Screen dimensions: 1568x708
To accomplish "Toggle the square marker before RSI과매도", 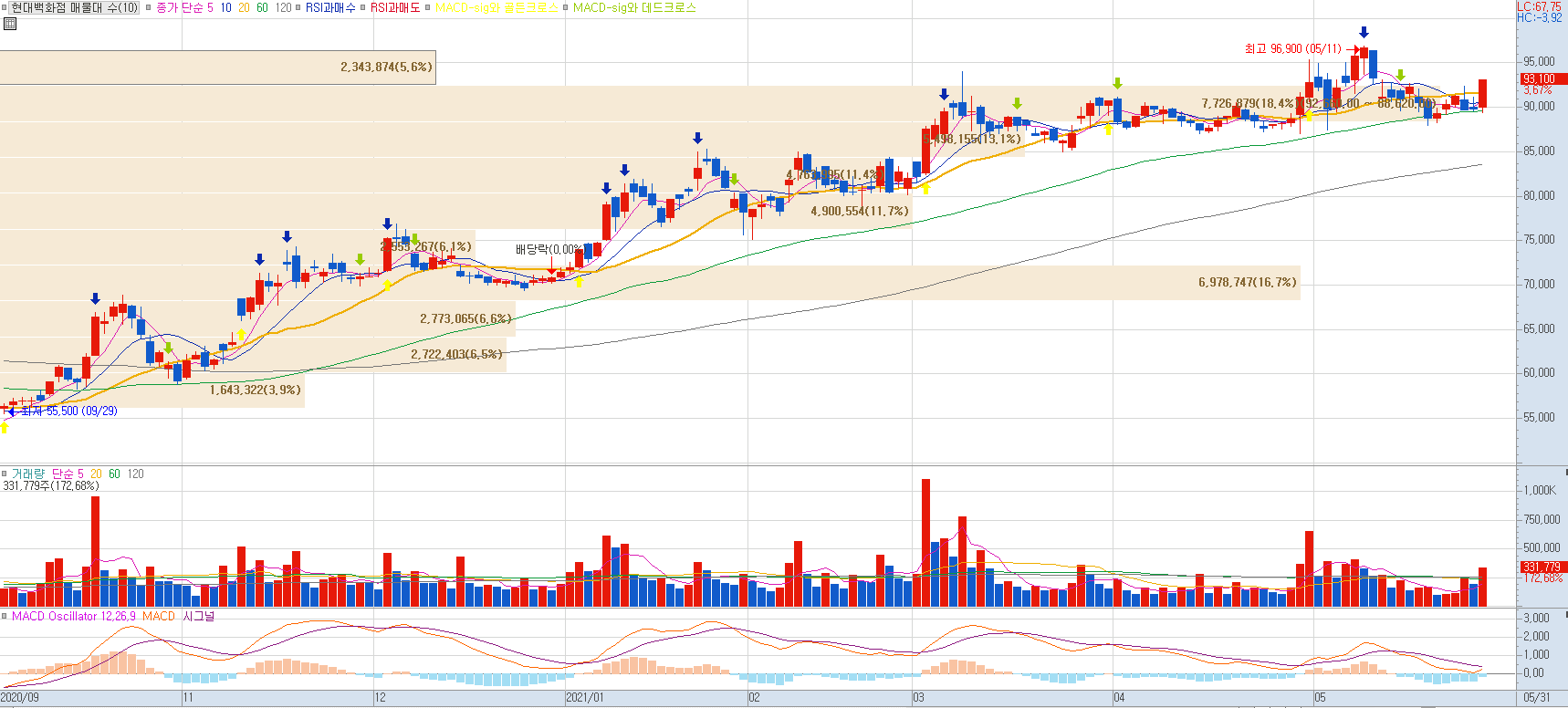I will tap(363, 7).
